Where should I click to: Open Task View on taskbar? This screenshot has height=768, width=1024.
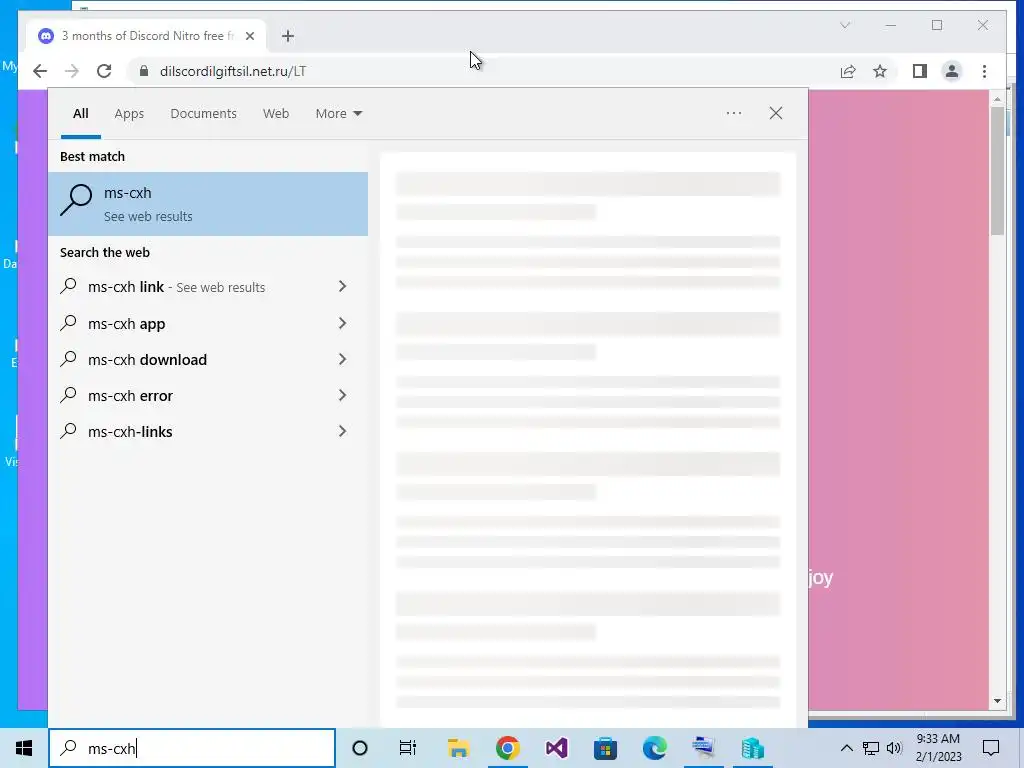[408, 748]
